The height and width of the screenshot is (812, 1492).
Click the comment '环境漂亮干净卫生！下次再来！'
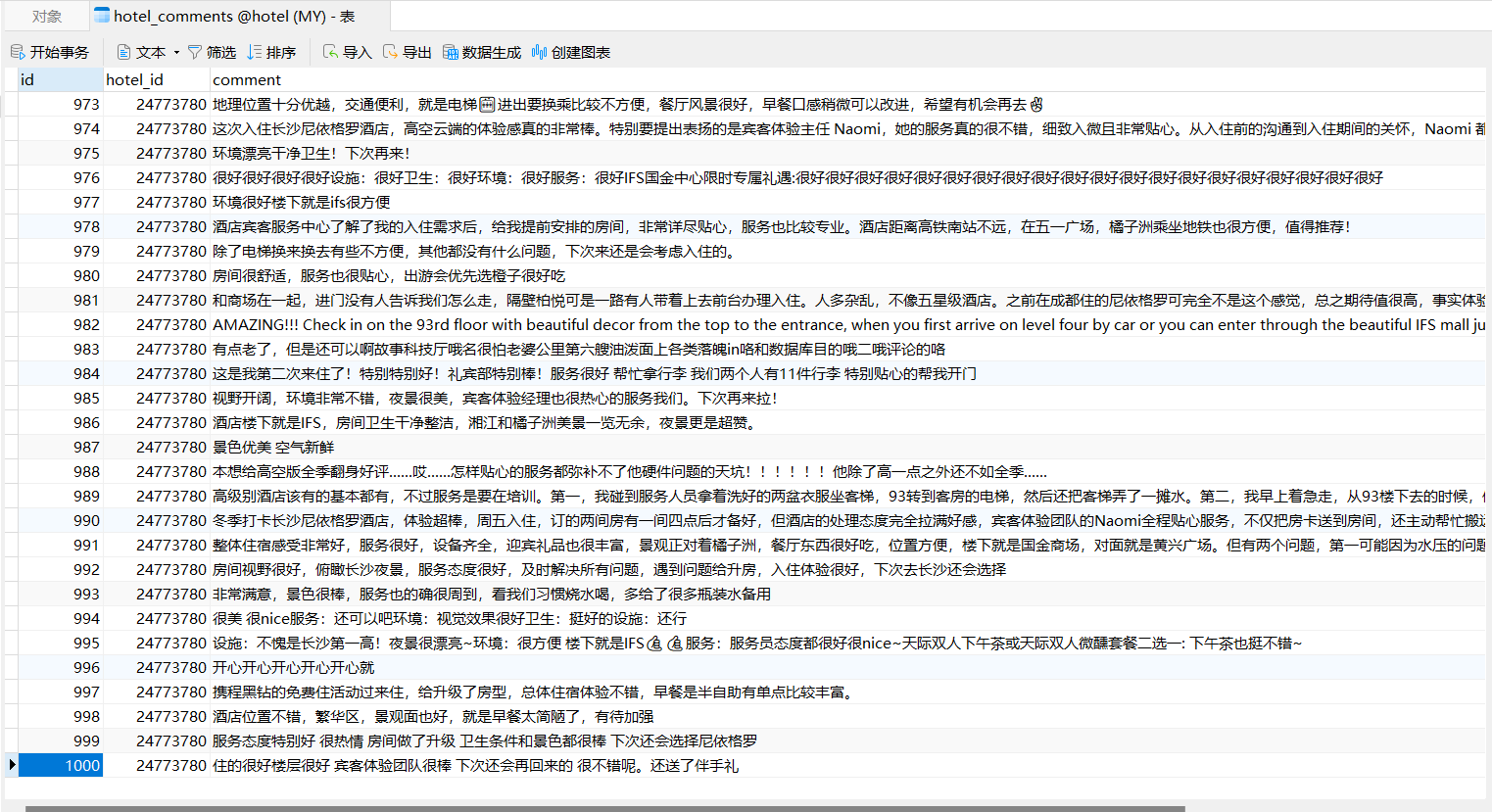(x=312, y=153)
